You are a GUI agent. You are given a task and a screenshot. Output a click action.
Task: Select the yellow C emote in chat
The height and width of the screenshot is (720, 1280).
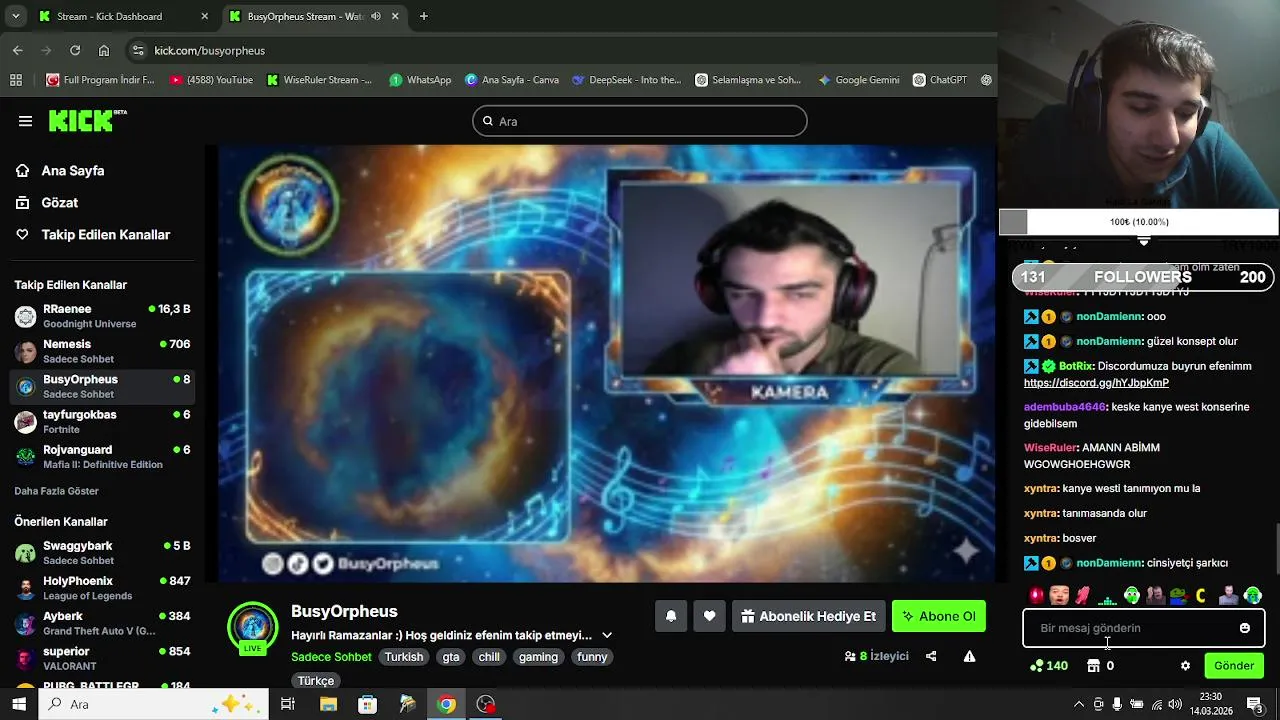click(1201, 596)
